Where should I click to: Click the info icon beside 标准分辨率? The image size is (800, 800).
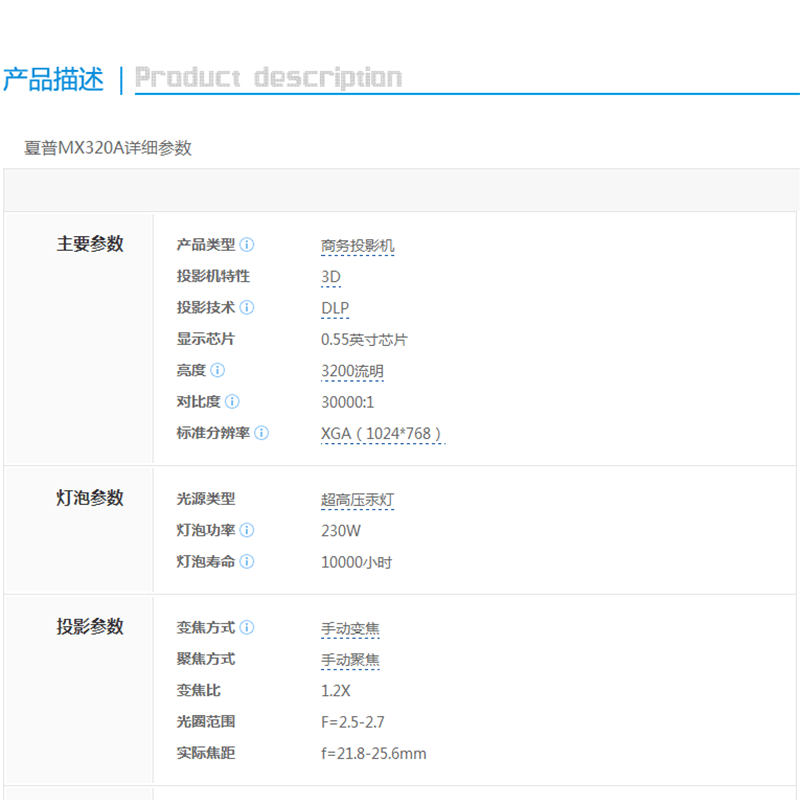[261, 433]
